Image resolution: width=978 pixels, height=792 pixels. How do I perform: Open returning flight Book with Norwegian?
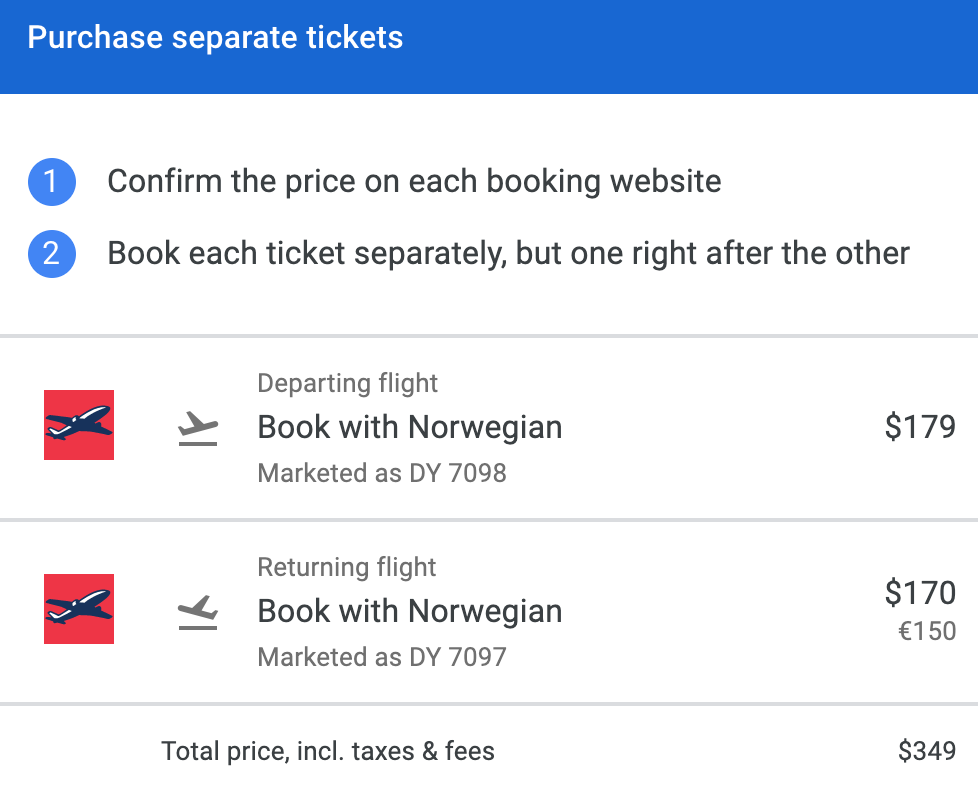point(410,611)
